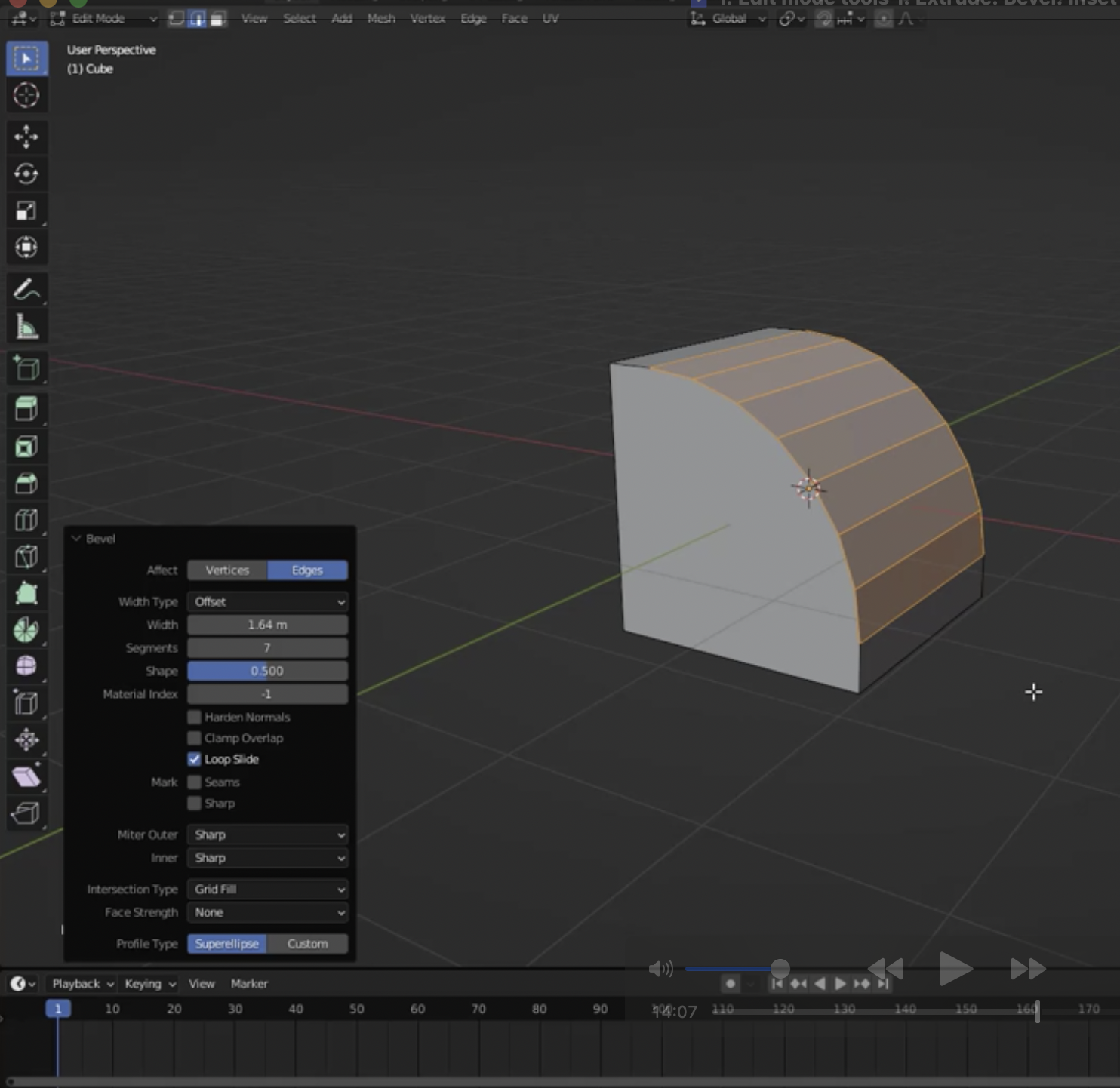The height and width of the screenshot is (1088, 1120).
Task: Open the Miter Inner dropdown
Action: 268,859
